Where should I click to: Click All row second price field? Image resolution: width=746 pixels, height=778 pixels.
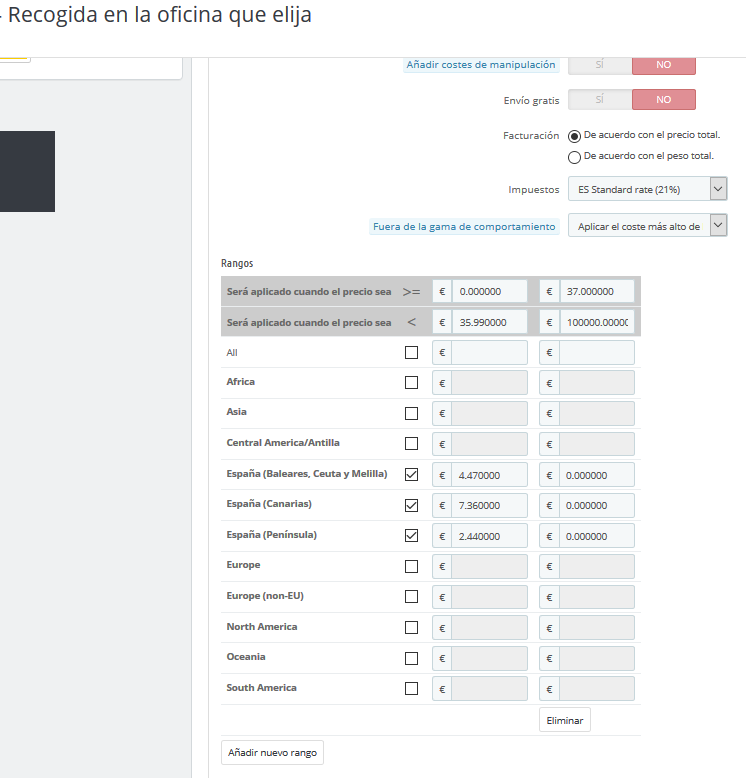[x=597, y=353]
